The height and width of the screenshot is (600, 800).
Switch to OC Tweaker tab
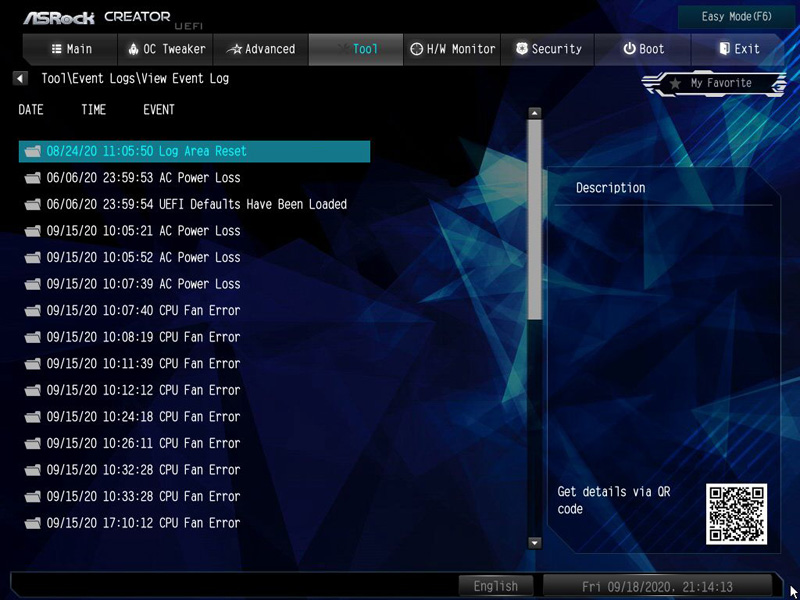pos(166,49)
